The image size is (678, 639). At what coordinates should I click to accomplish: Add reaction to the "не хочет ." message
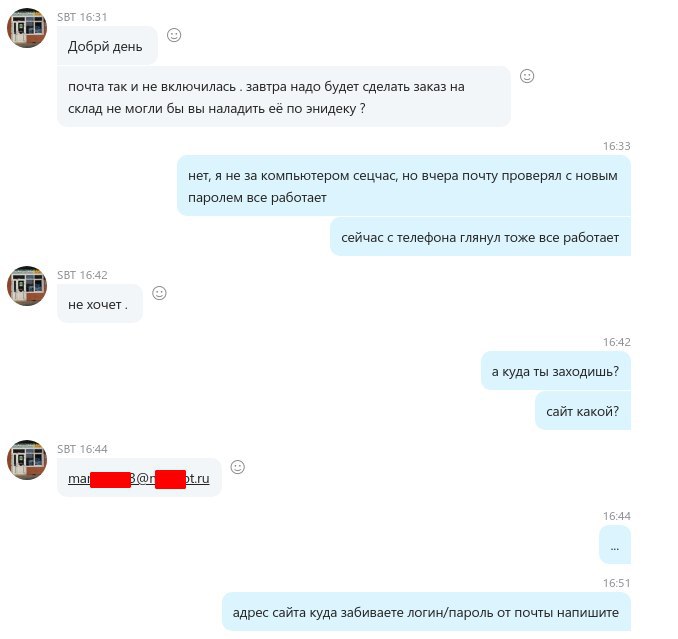(x=159, y=293)
